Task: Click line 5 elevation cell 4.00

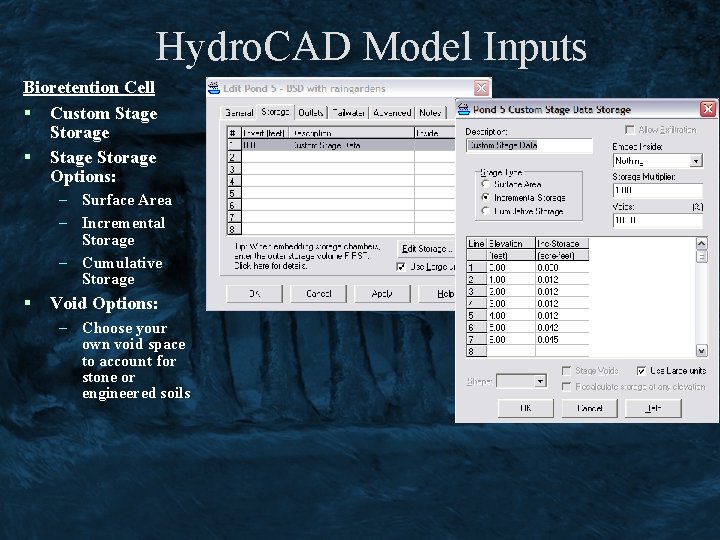Action: [511, 315]
